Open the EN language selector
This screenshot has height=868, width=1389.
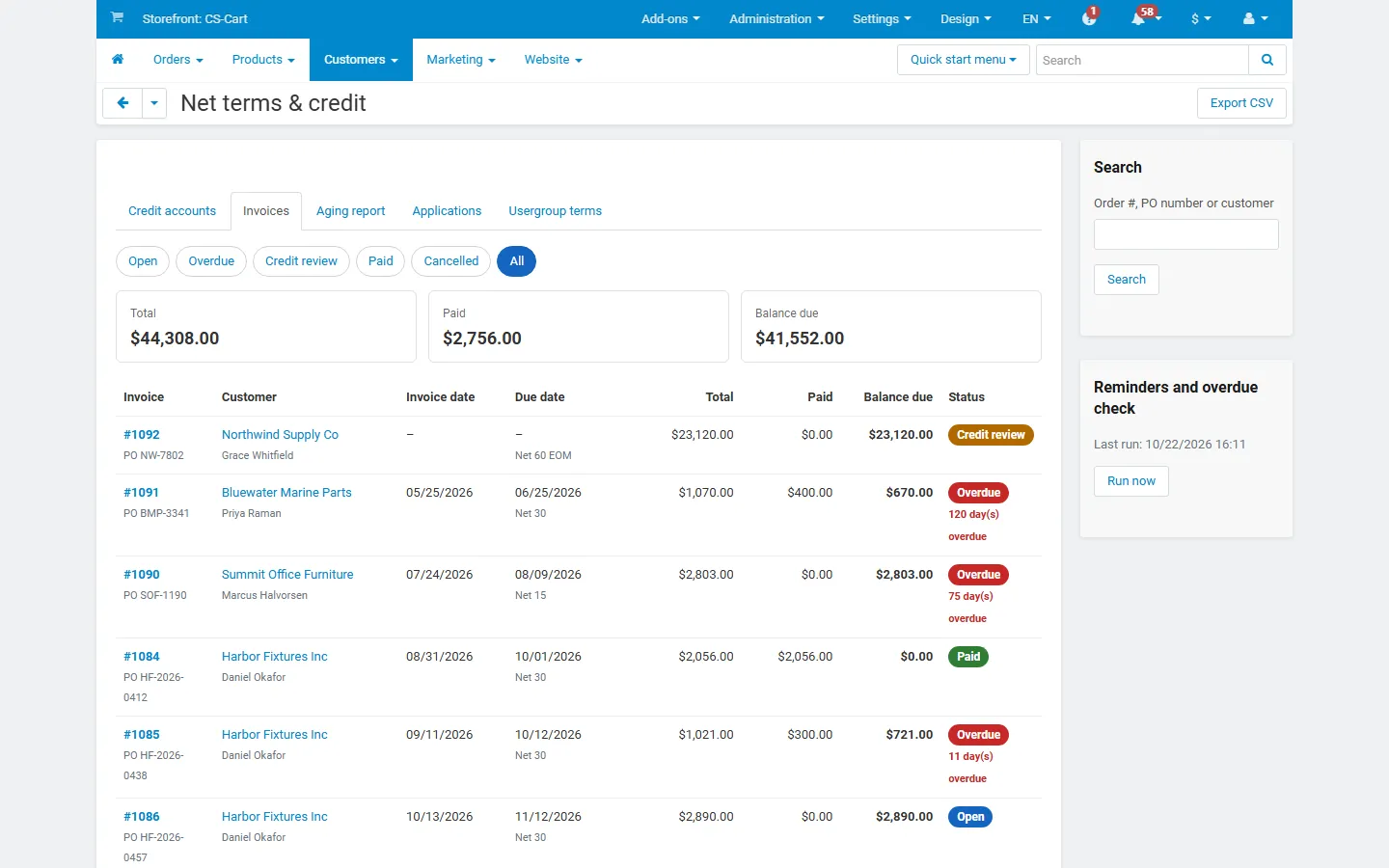tap(1037, 18)
